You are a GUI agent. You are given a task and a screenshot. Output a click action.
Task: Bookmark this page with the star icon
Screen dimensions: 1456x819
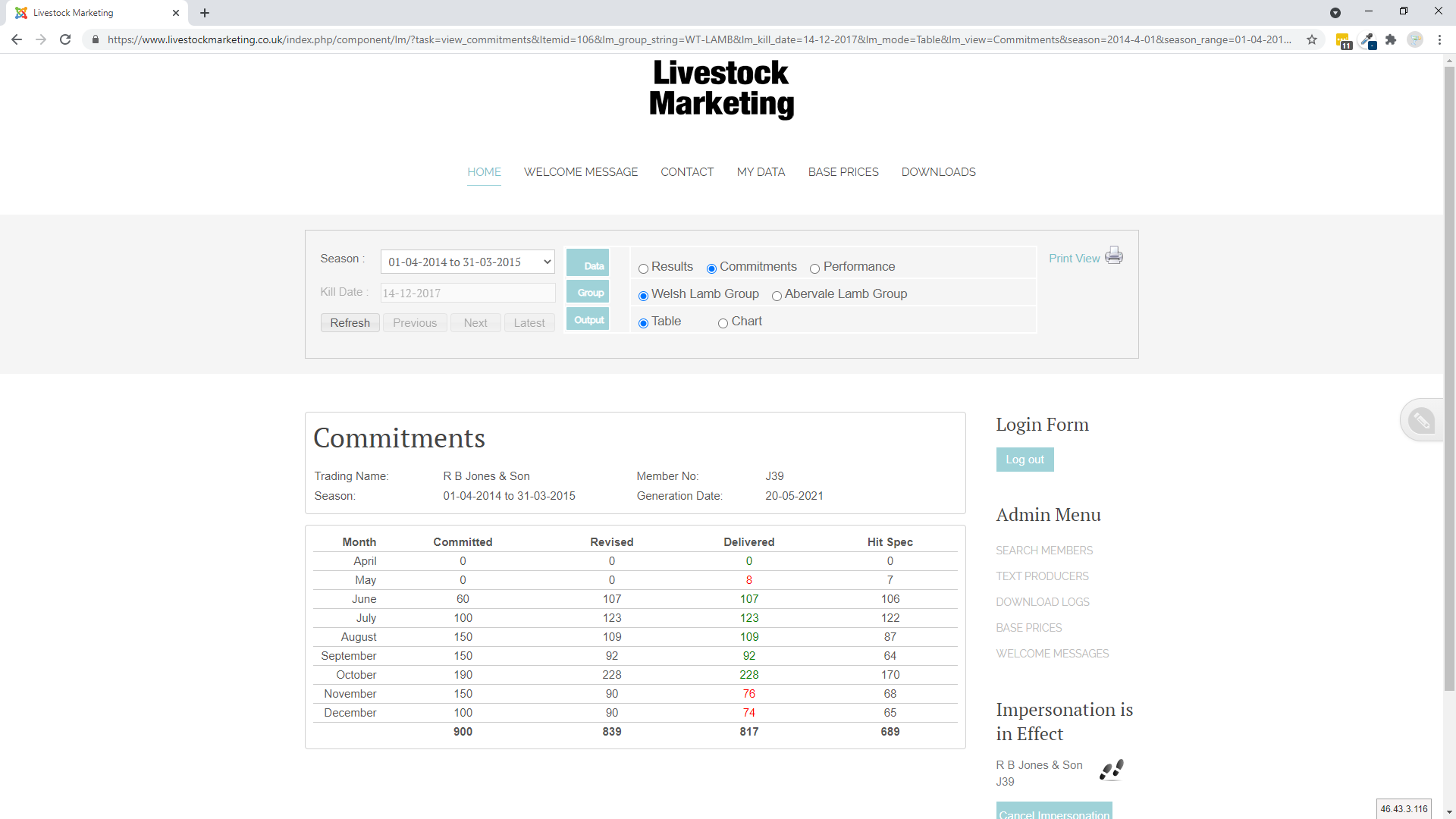(1312, 40)
